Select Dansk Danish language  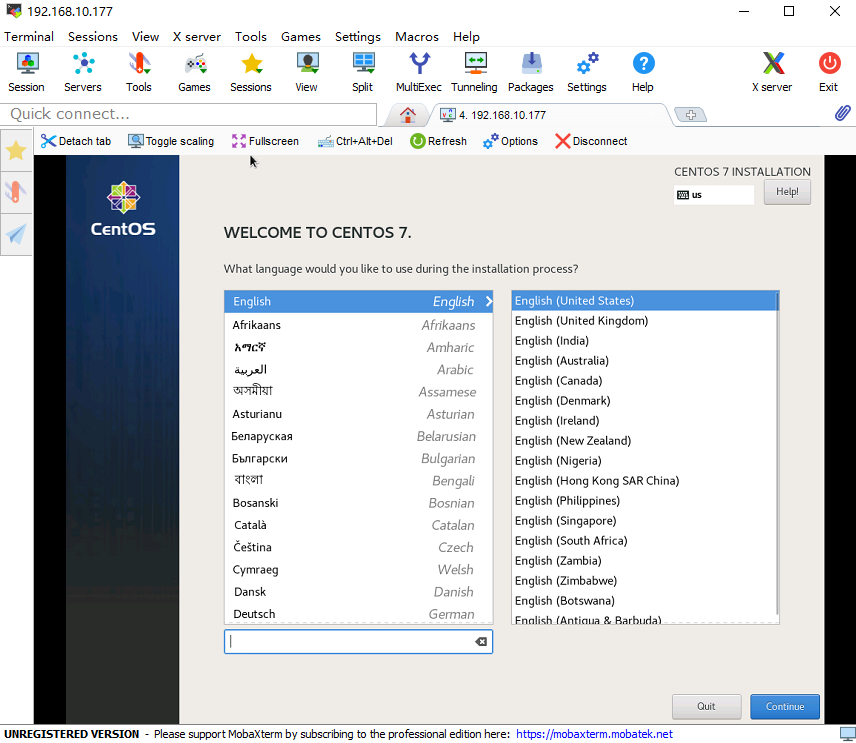(x=359, y=592)
